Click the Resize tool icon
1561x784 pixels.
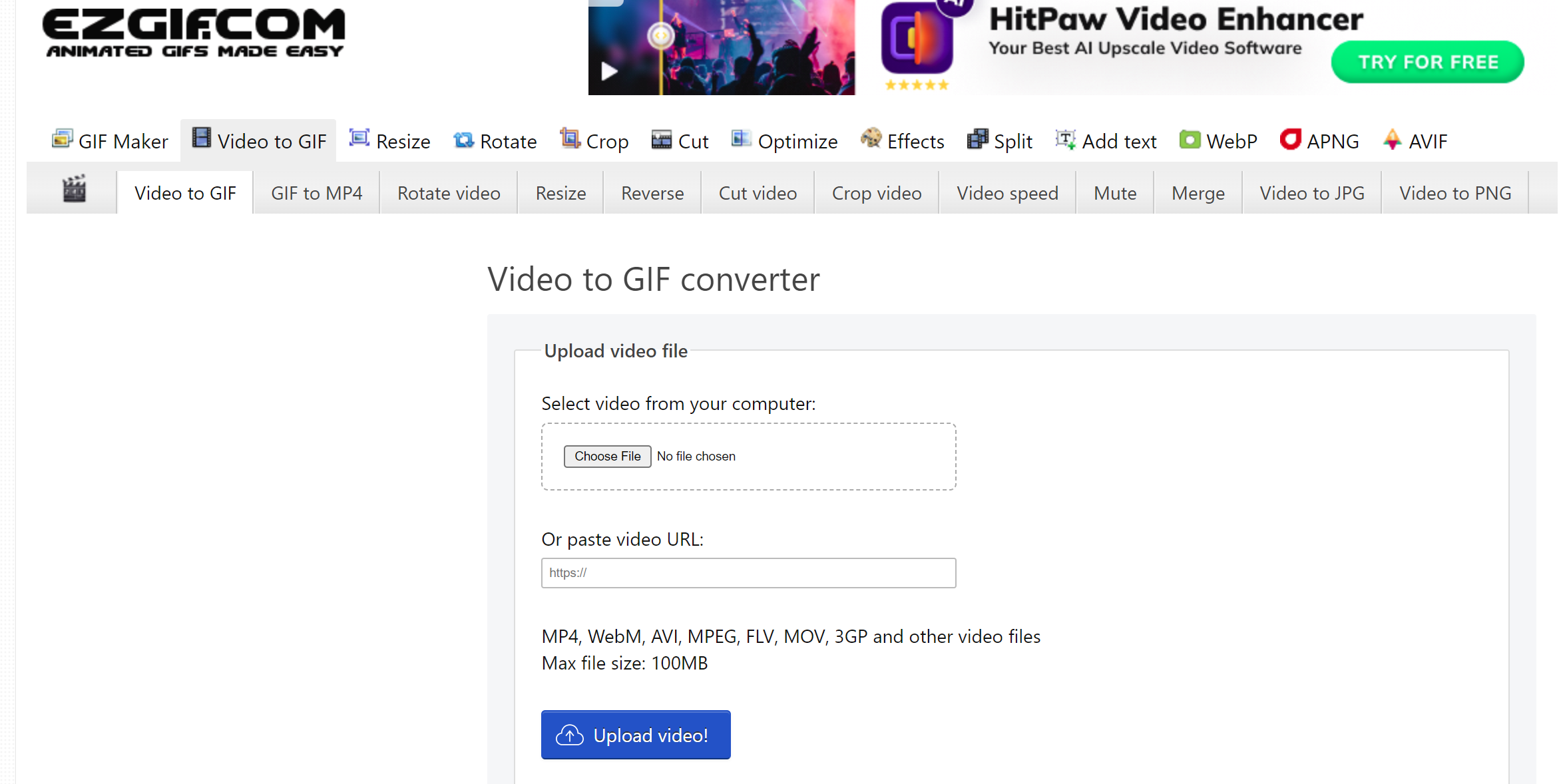pos(359,138)
